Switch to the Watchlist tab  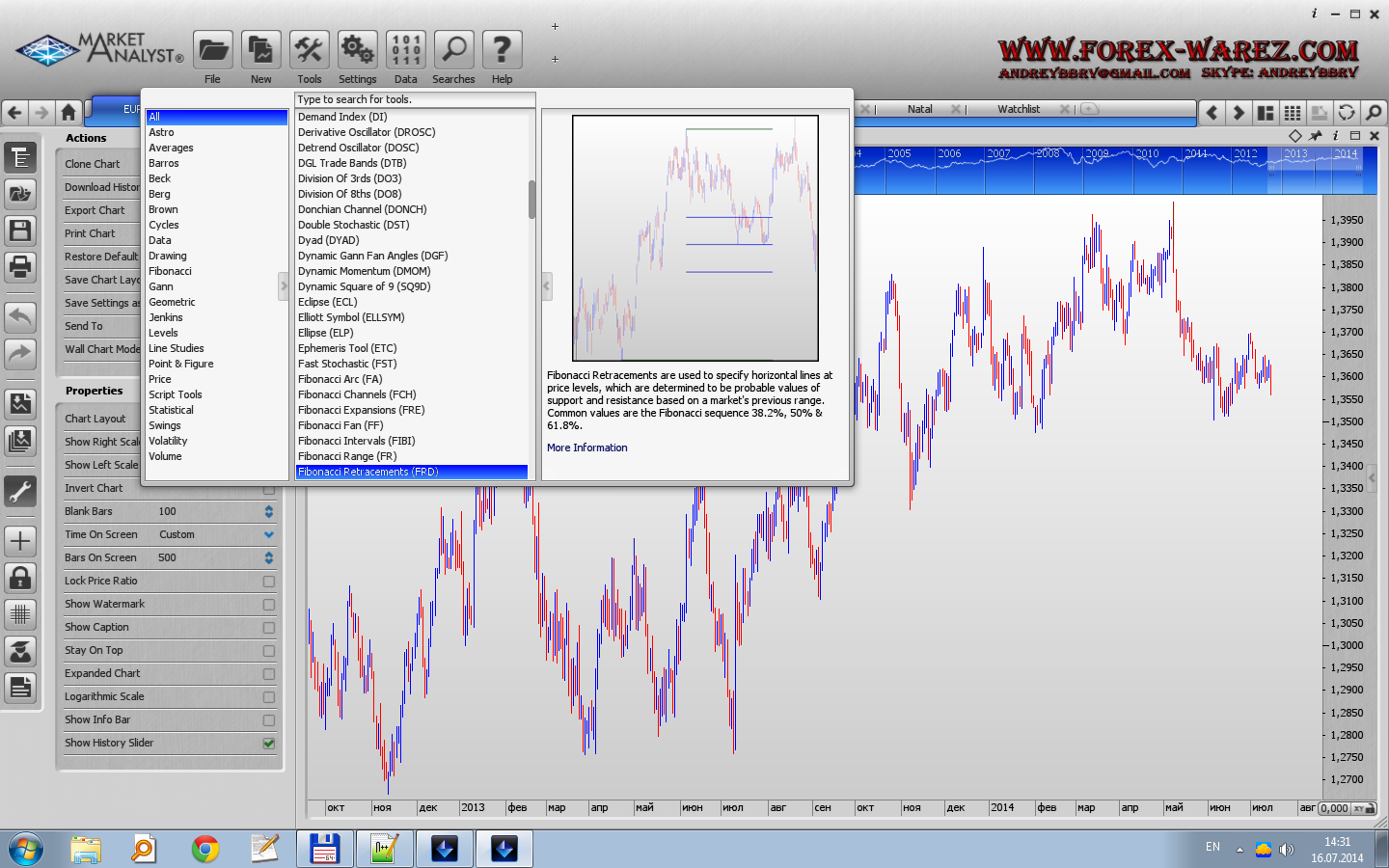pyautogui.click(x=1019, y=109)
